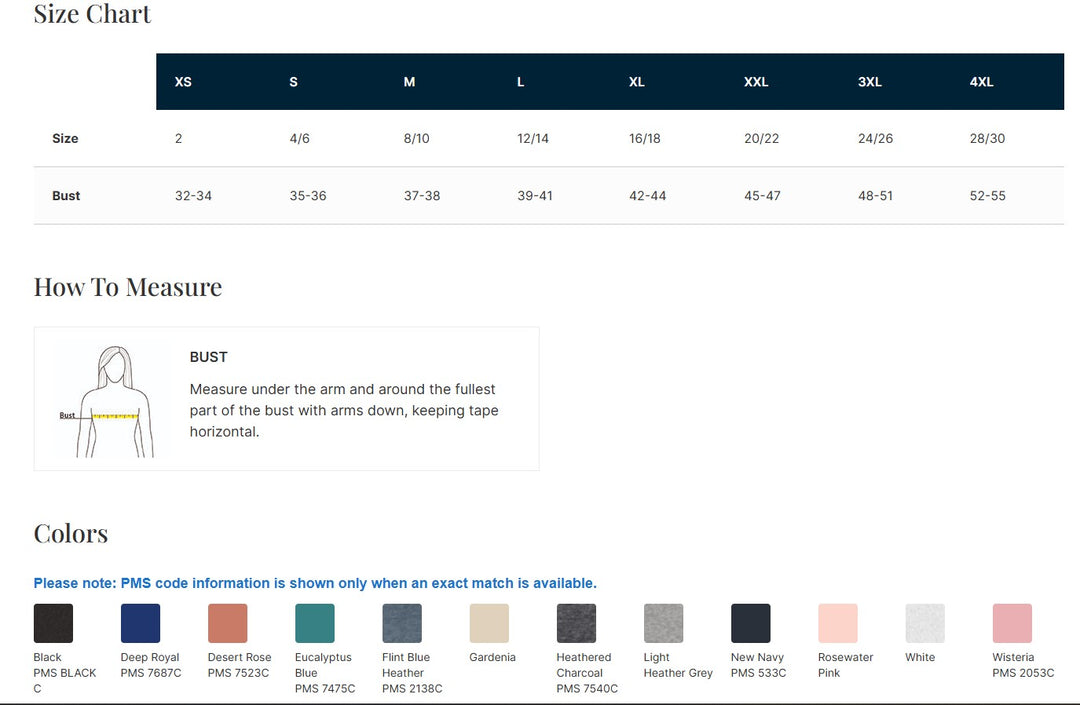Click the S column header
The image size is (1080, 705).
(293, 82)
